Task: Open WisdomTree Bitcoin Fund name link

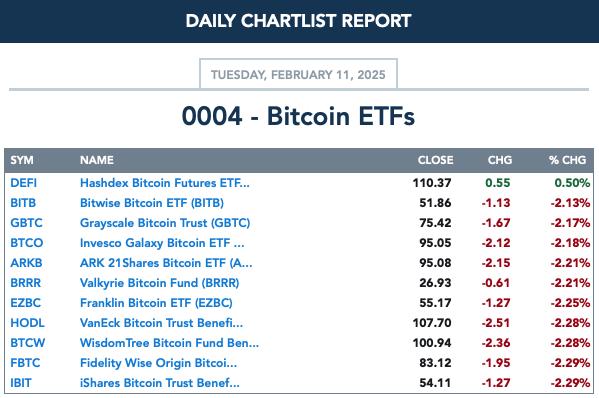Action: (169, 343)
